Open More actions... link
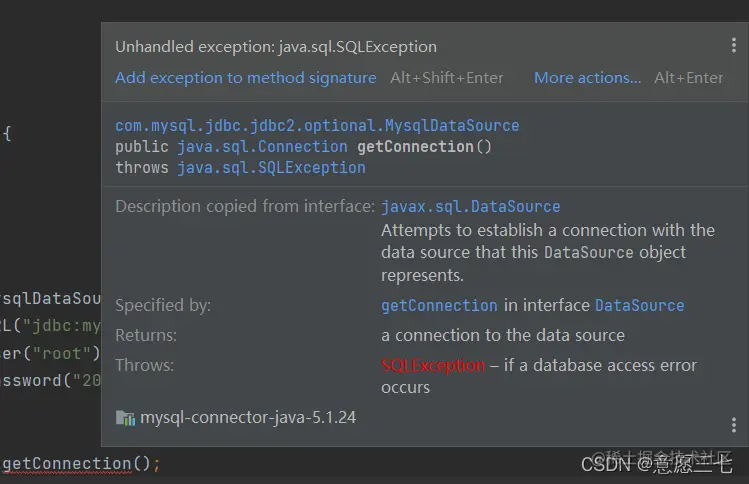The width and height of the screenshot is (749, 484). click(588, 77)
